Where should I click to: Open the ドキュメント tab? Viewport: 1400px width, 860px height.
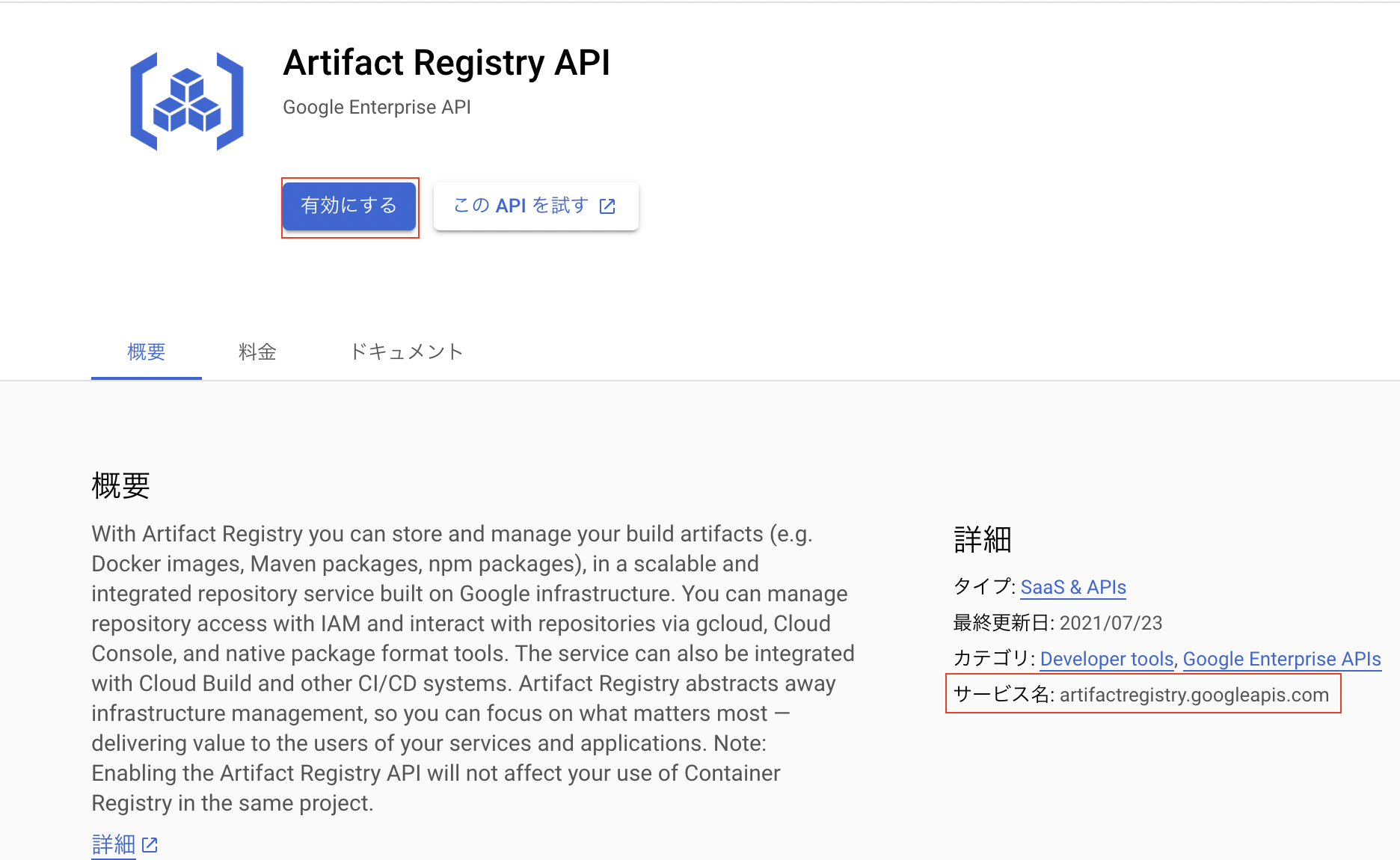click(406, 351)
